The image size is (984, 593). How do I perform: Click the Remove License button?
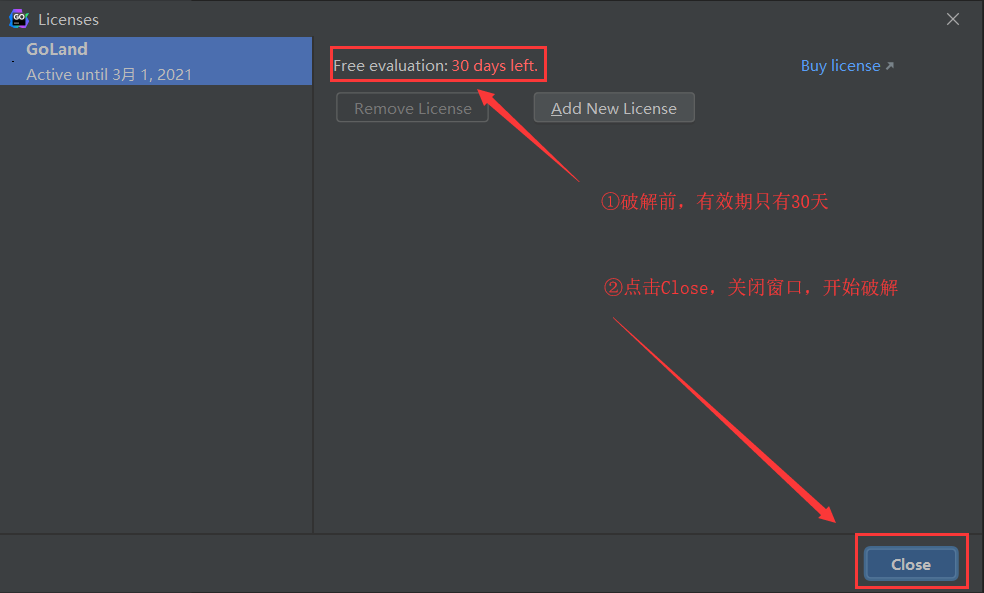click(x=412, y=107)
